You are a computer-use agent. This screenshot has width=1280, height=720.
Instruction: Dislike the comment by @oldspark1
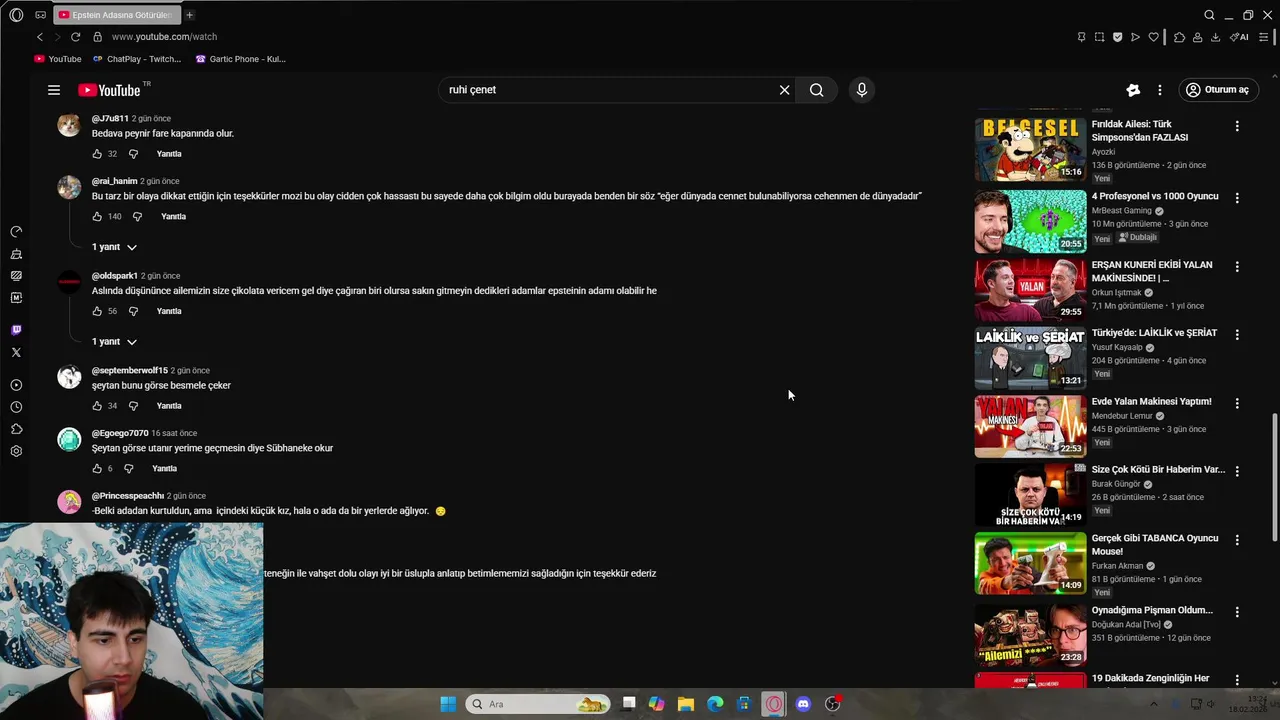pyautogui.click(x=133, y=311)
